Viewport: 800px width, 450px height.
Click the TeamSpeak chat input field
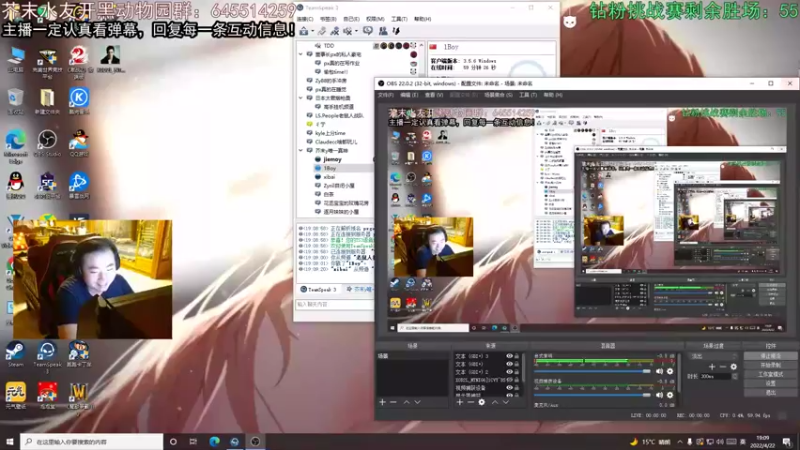click(x=335, y=304)
